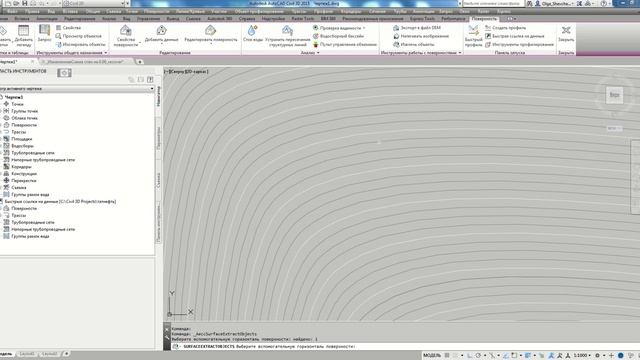
Task: Open the BIM 360 ribbon tab
Action: [328, 19]
